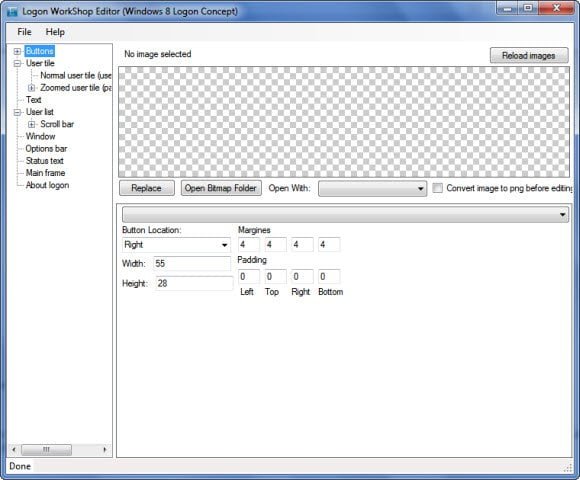Open the Open With dropdown
Screen dimensions: 580x480
click(372, 189)
